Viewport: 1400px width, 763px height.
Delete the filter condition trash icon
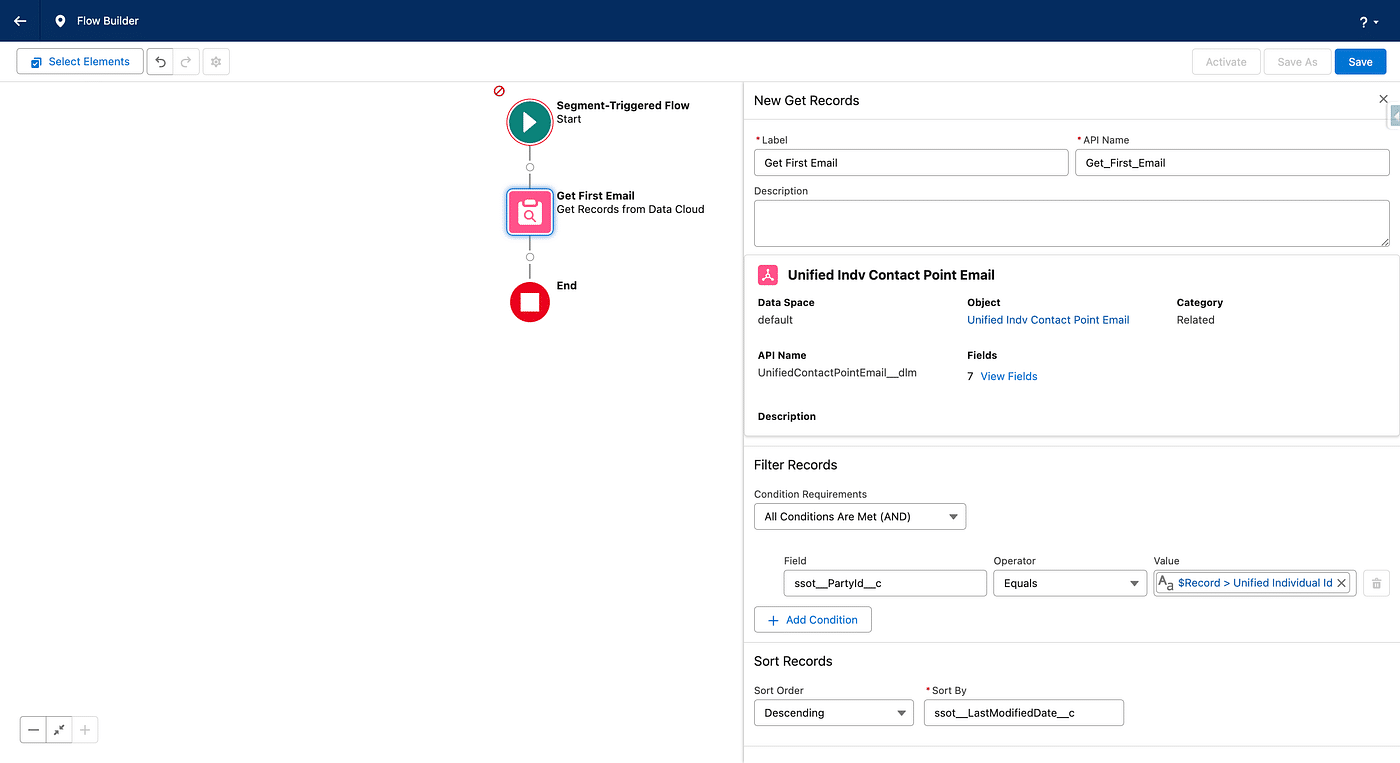pyautogui.click(x=1376, y=583)
